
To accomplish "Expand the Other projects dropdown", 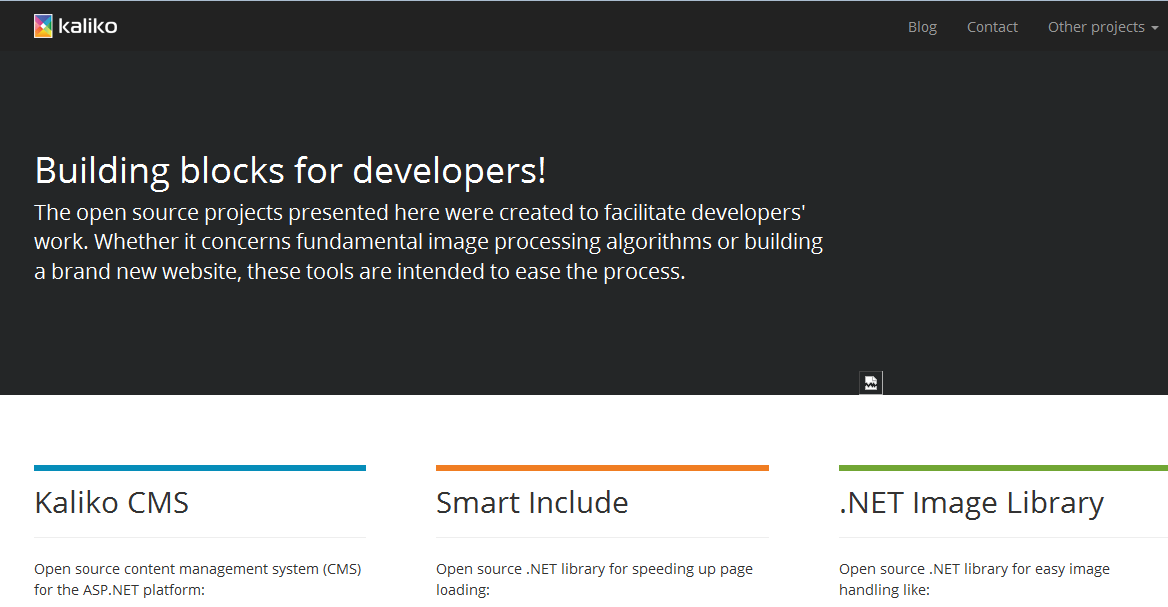I will 1102,27.
